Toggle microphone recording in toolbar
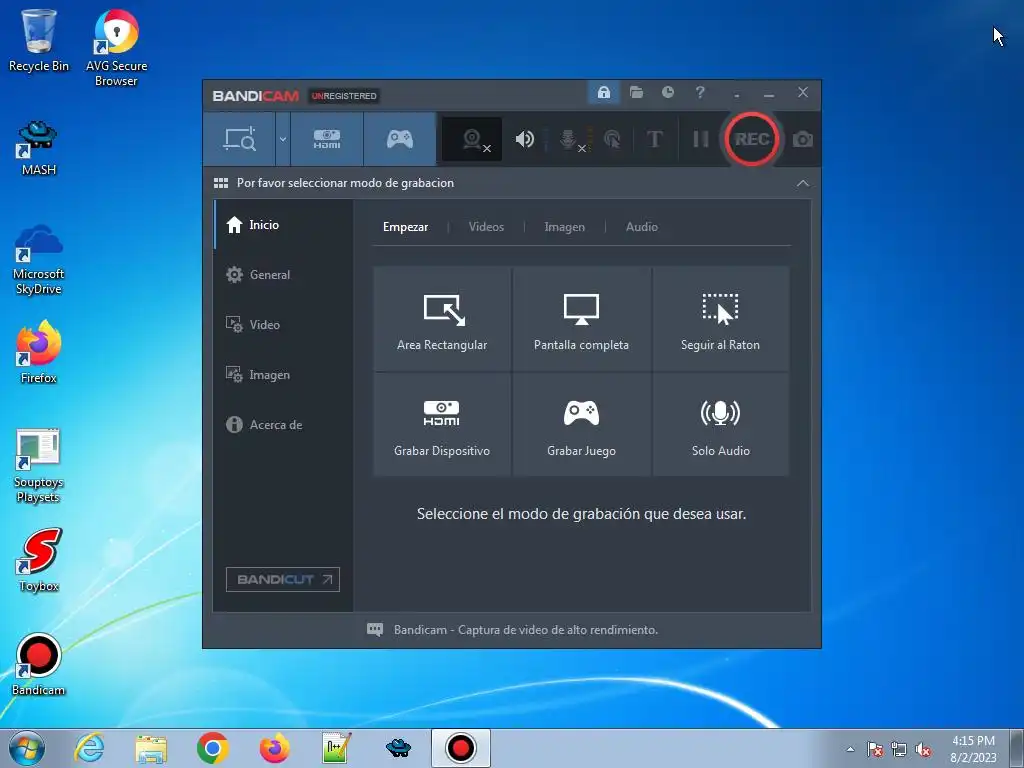Screen dimensions: 1024x768 (x=569, y=139)
